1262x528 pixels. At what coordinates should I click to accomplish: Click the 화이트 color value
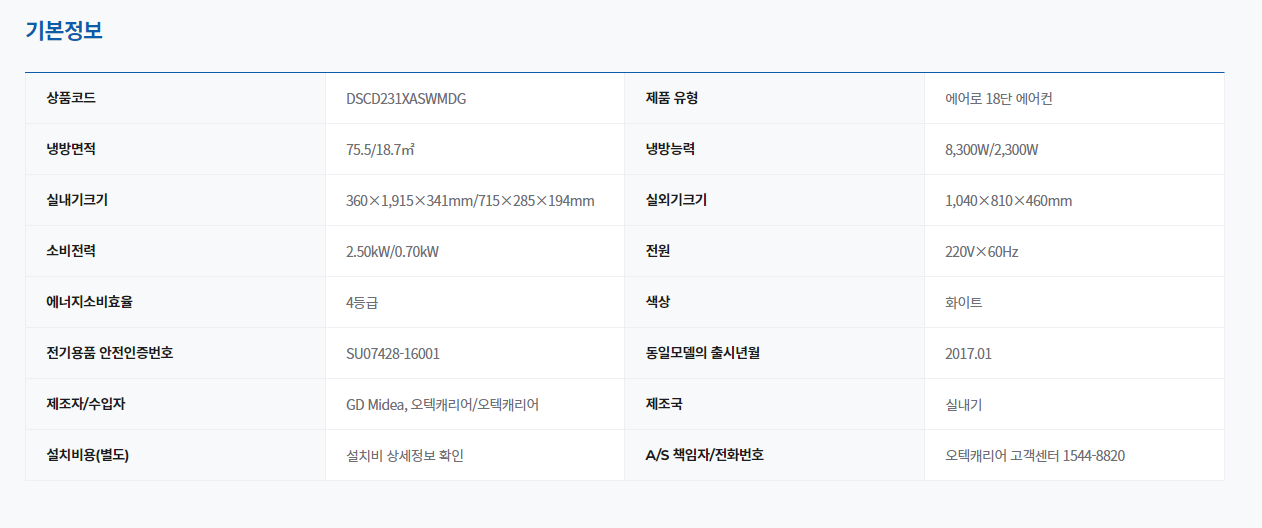tap(963, 303)
